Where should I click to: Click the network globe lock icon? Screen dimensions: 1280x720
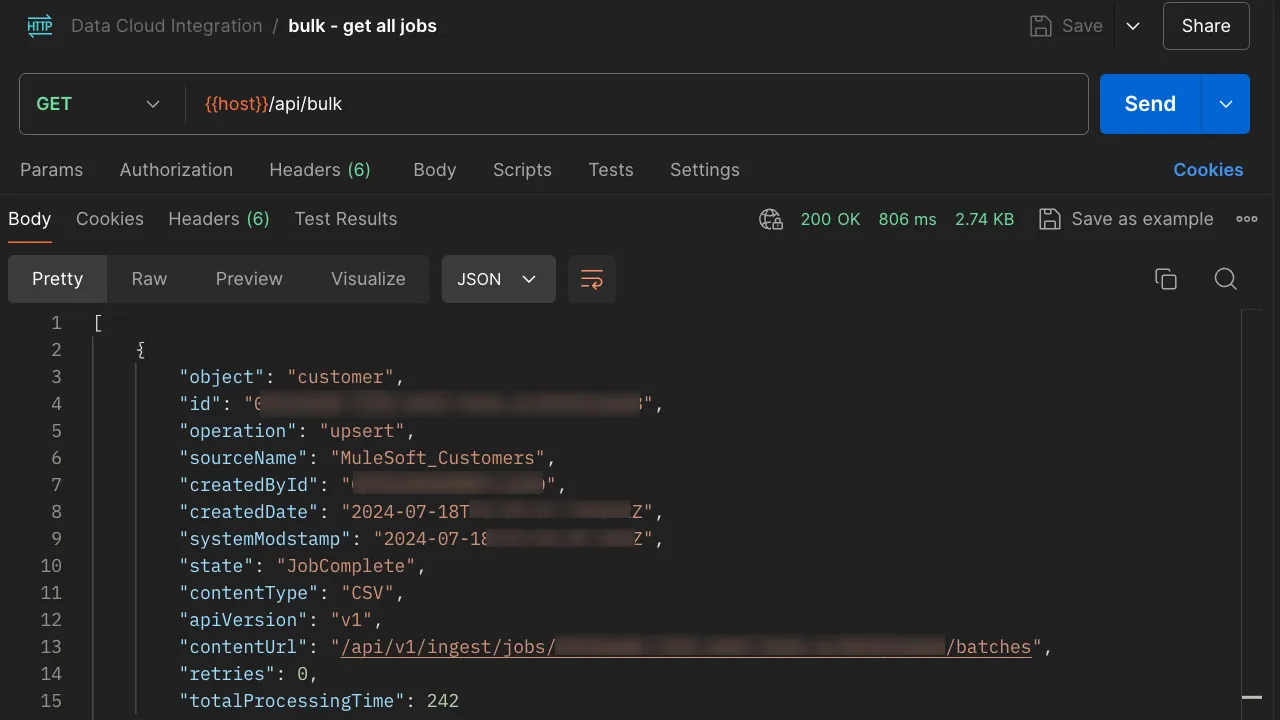(771, 219)
